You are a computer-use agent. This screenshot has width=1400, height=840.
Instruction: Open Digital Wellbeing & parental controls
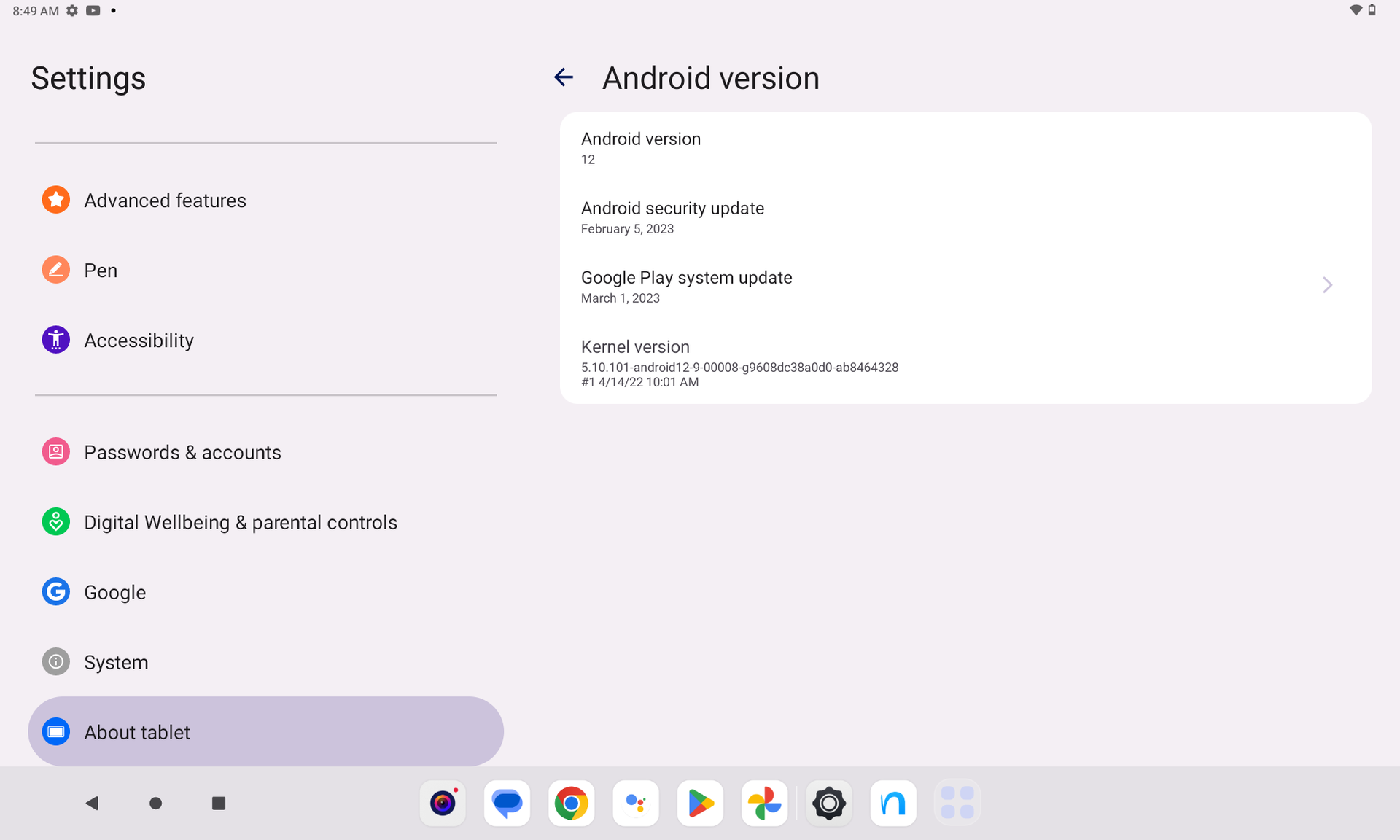pyautogui.click(x=240, y=523)
